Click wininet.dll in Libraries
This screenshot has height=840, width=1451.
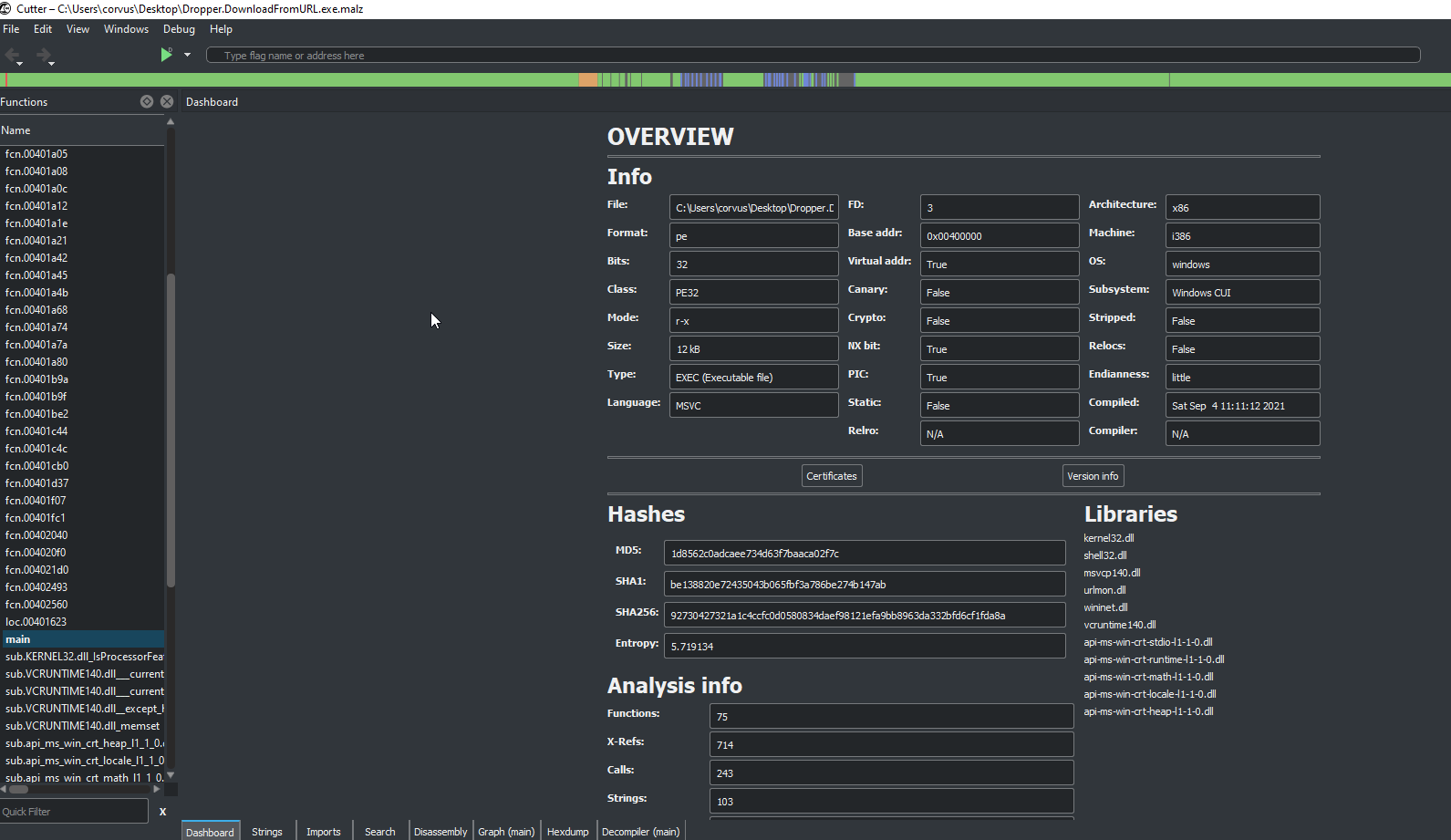(x=1105, y=607)
